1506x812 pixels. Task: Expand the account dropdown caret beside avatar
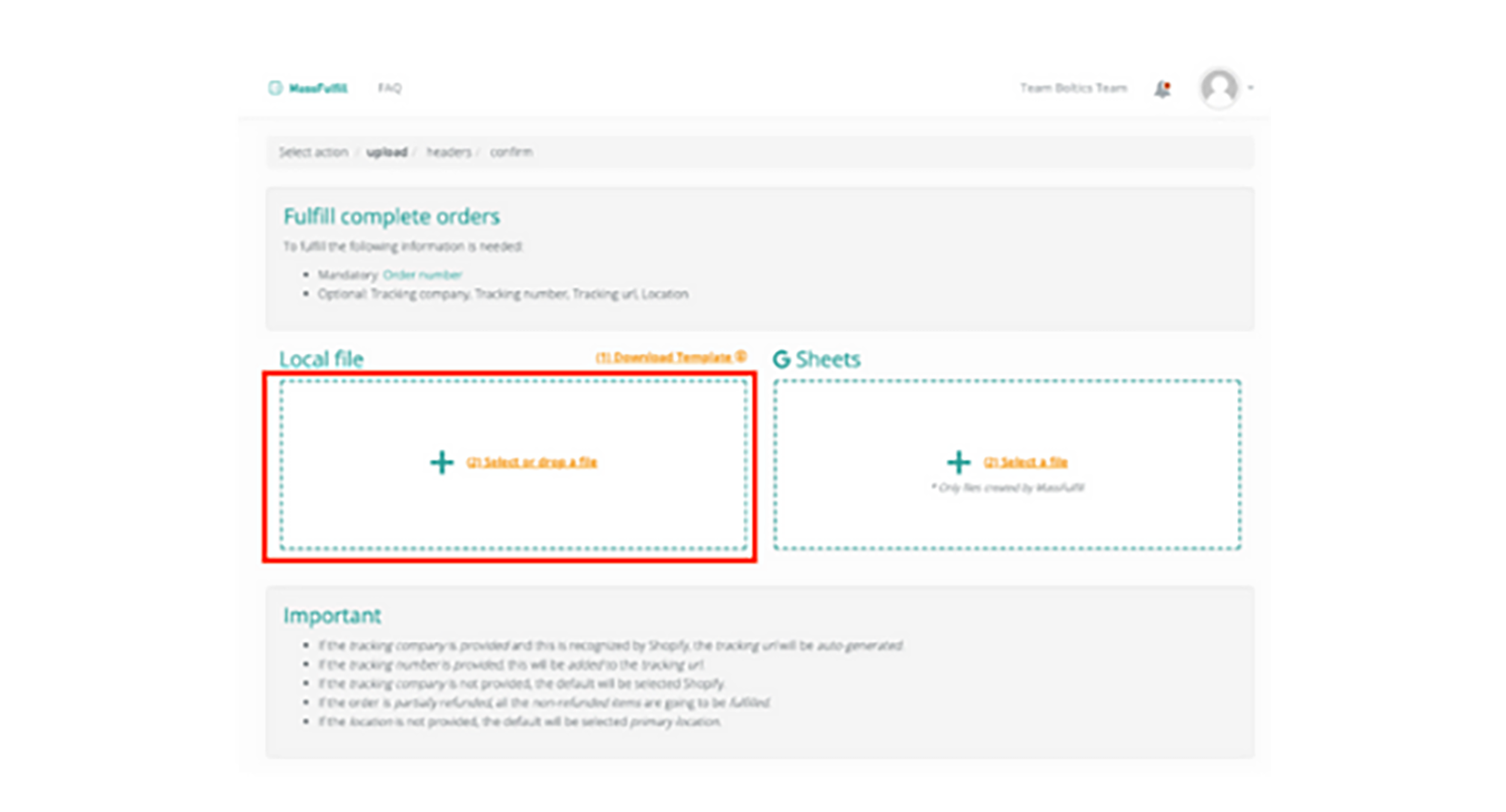(x=1251, y=88)
